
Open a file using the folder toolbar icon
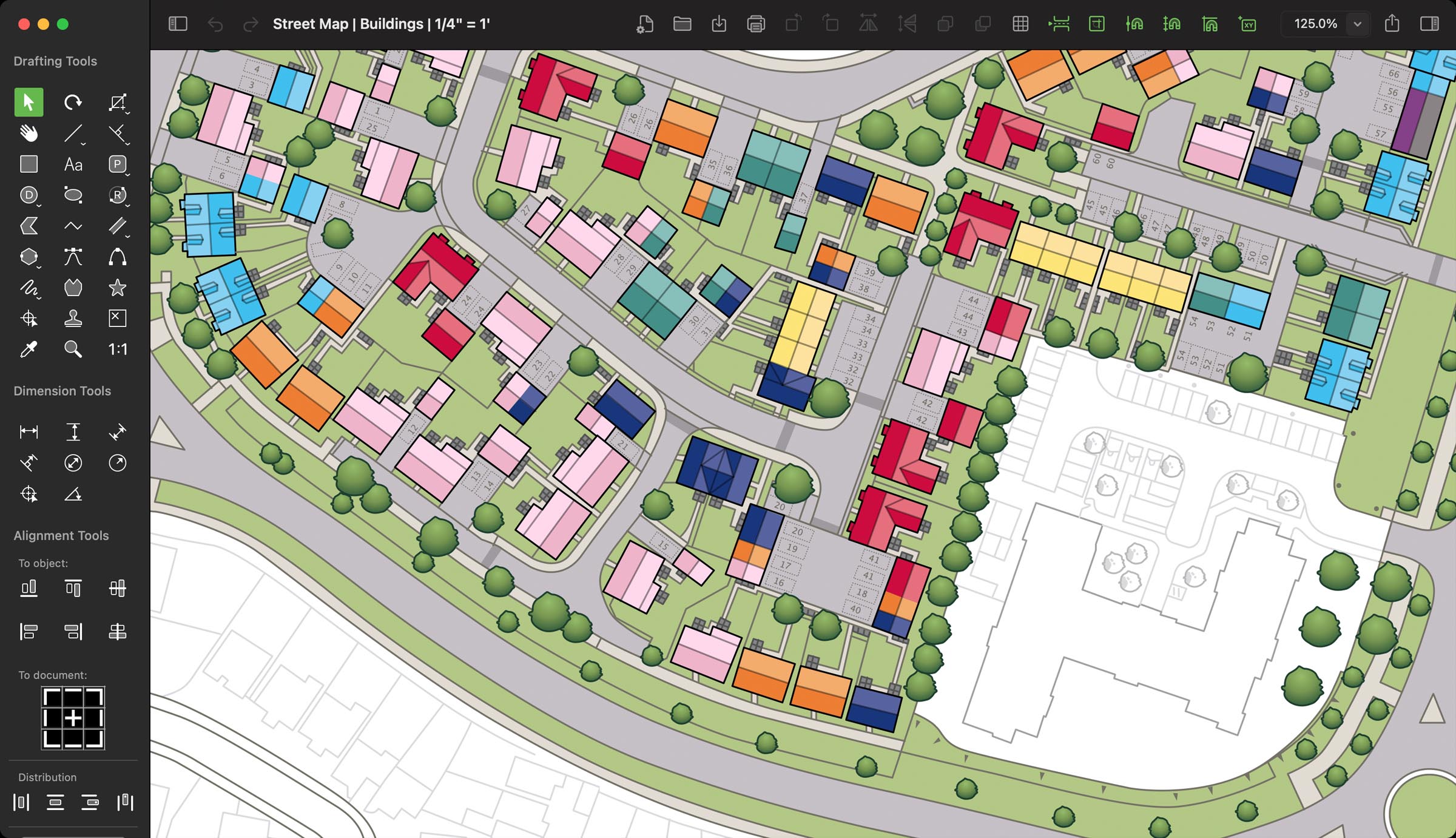click(x=682, y=25)
